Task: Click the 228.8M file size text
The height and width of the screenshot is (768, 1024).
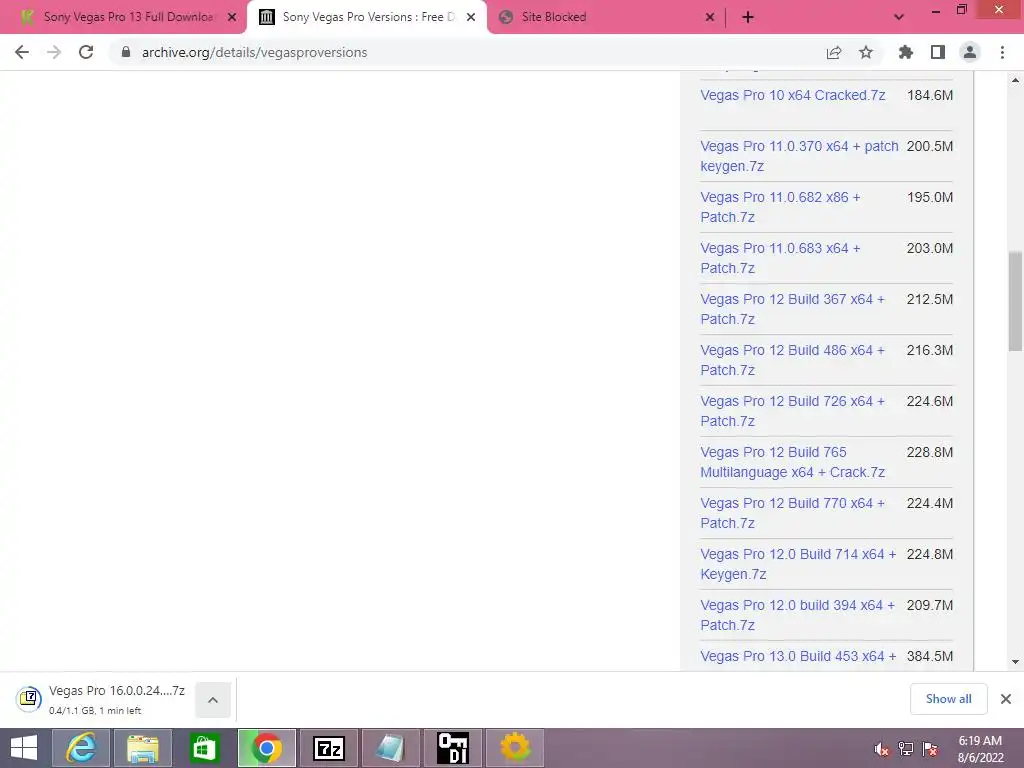Action: [x=930, y=452]
